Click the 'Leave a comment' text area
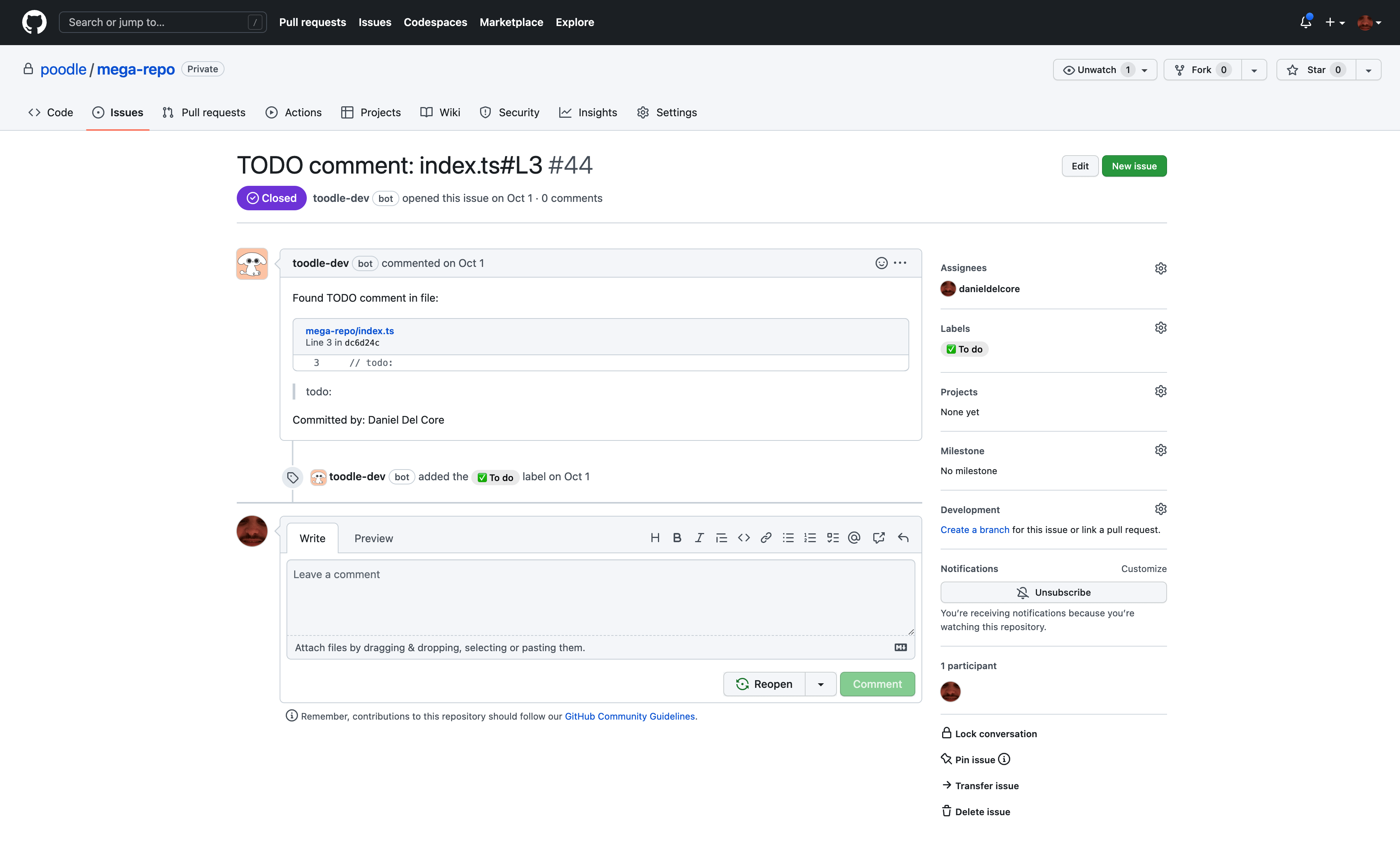 600,596
